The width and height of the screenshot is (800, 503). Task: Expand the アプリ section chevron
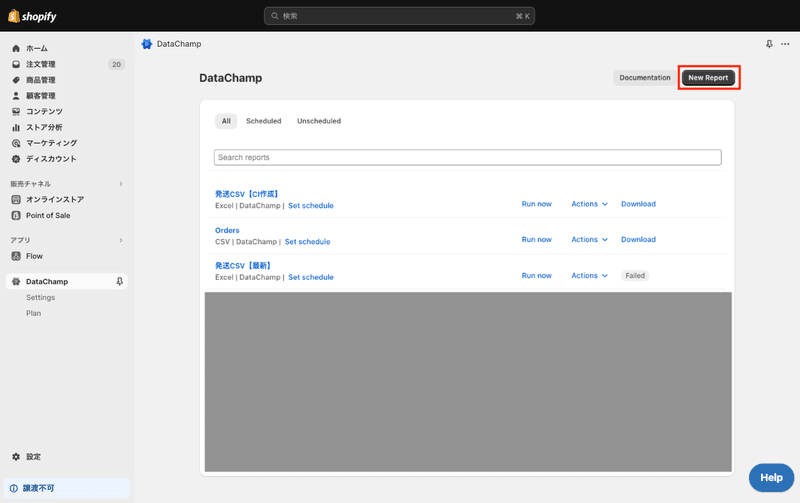pyautogui.click(x=121, y=240)
